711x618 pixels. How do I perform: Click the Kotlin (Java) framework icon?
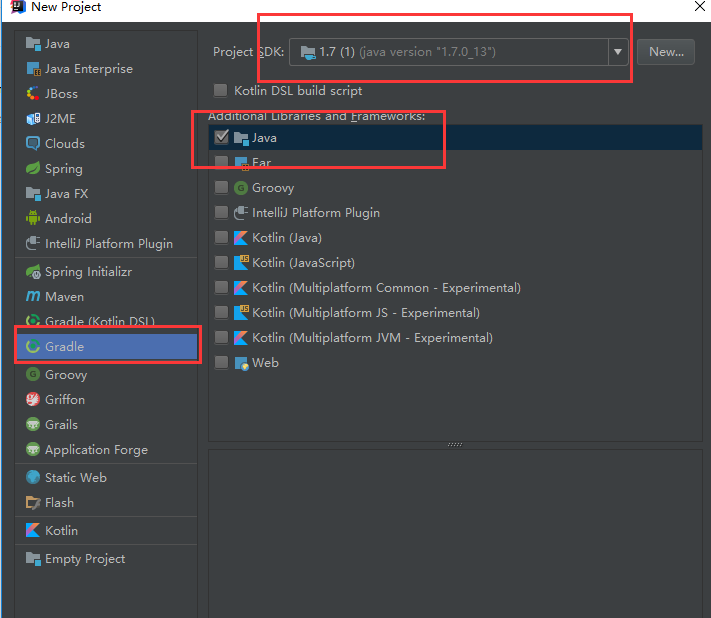(241, 238)
